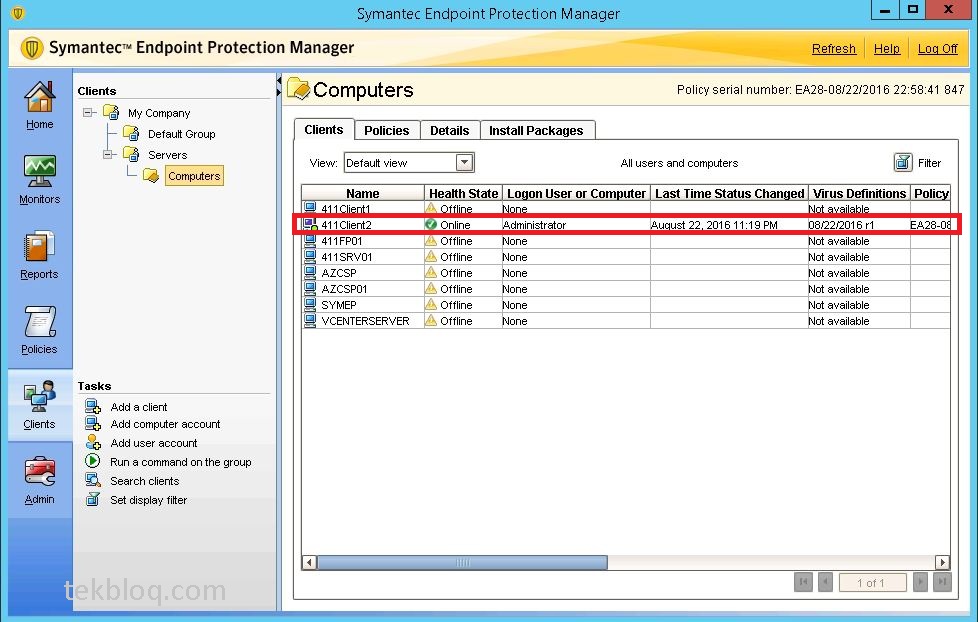978x622 pixels.
Task: Click the Add a client task icon
Action: (93, 407)
